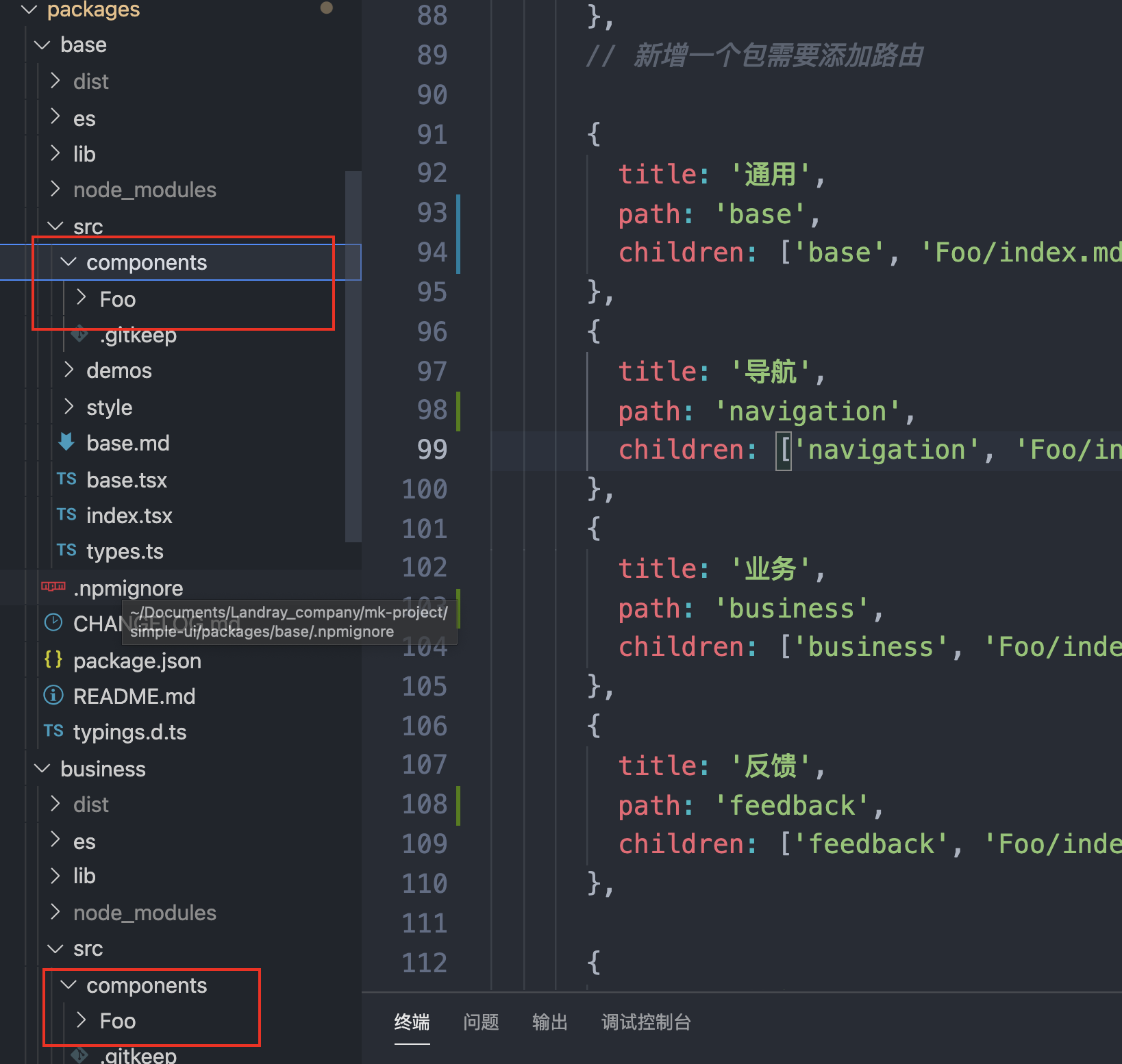Open the package.json file
Screen dimensions: 1122x1064
(x=137, y=661)
